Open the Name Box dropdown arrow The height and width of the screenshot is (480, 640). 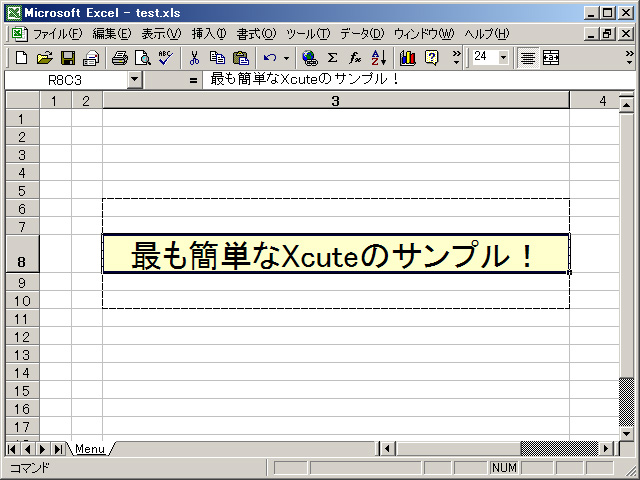coord(134,80)
